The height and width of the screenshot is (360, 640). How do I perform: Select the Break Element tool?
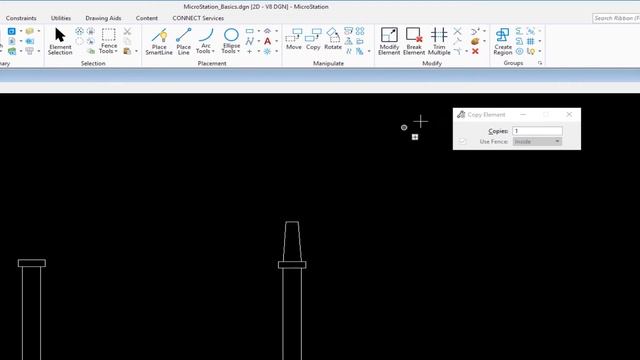point(413,41)
